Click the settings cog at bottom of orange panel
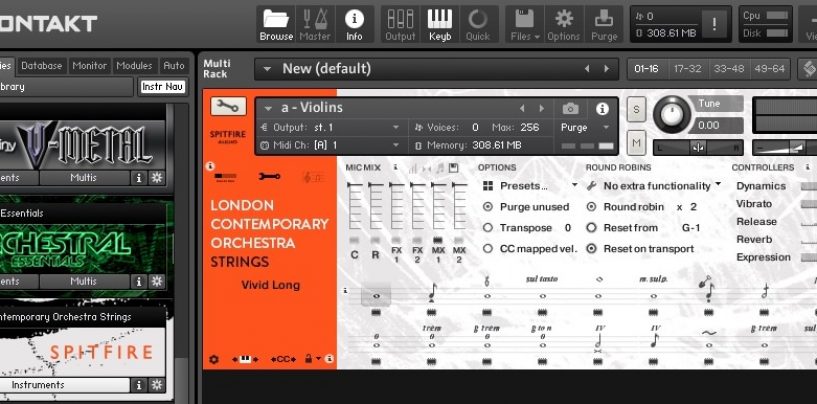Screen dimensions: 817x404 click(x=214, y=359)
